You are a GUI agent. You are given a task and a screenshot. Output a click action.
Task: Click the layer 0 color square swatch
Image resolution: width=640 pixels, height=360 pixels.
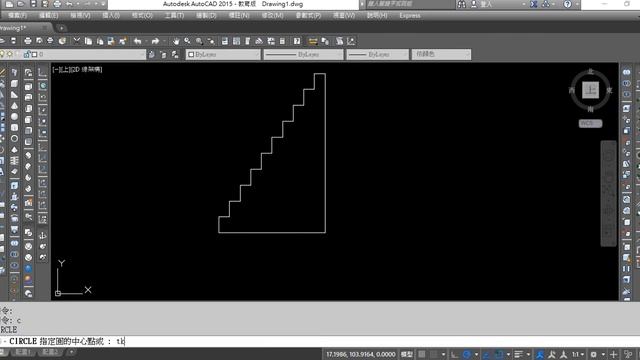pyautogui.click(x=35, y=54)
